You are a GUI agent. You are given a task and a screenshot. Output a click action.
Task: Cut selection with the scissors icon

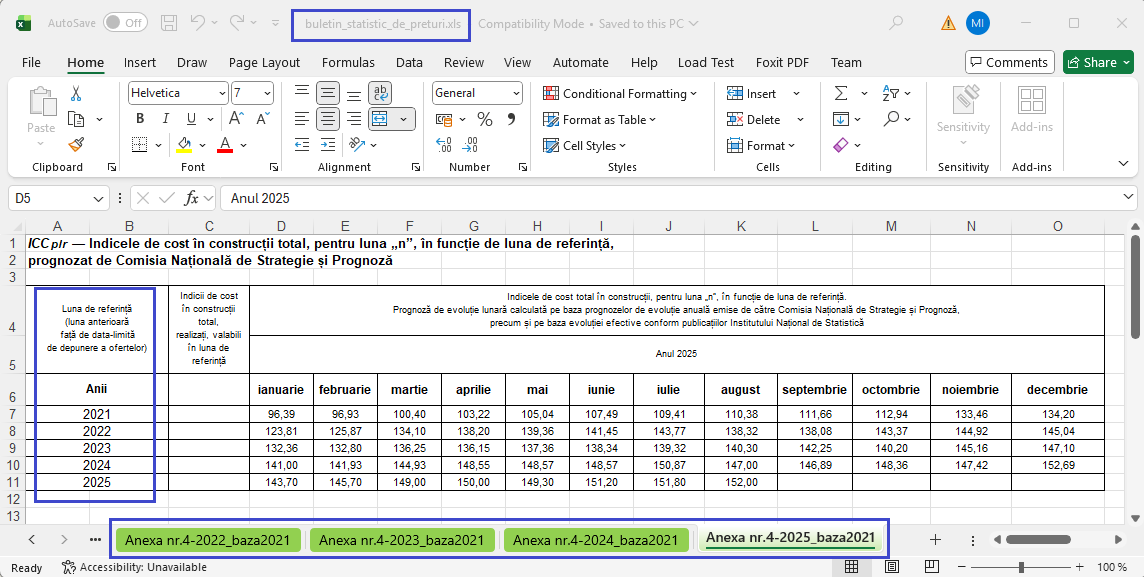click(x=75, y=93)
